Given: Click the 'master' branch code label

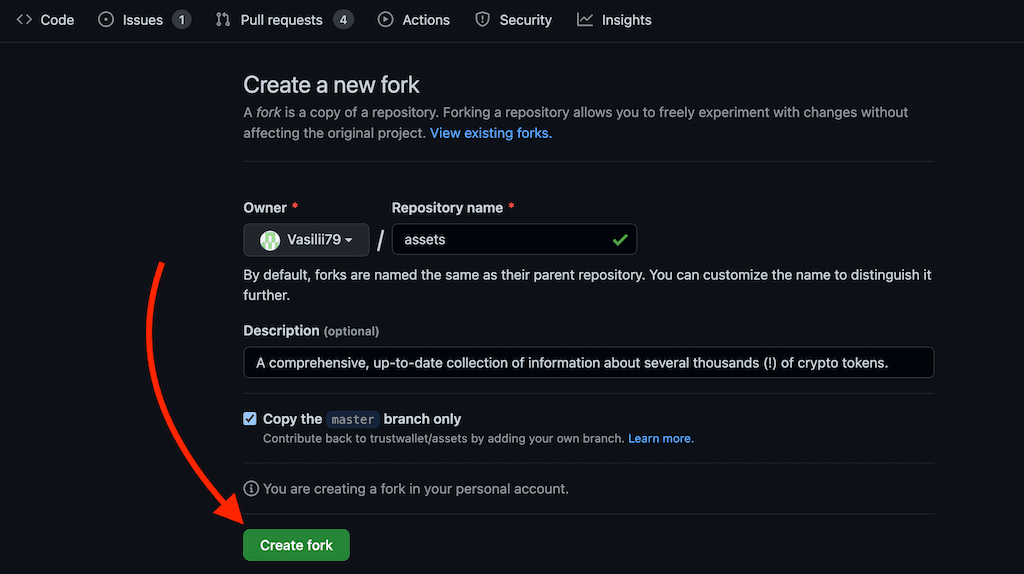Looking at the screenshot, I should [353, 419].
